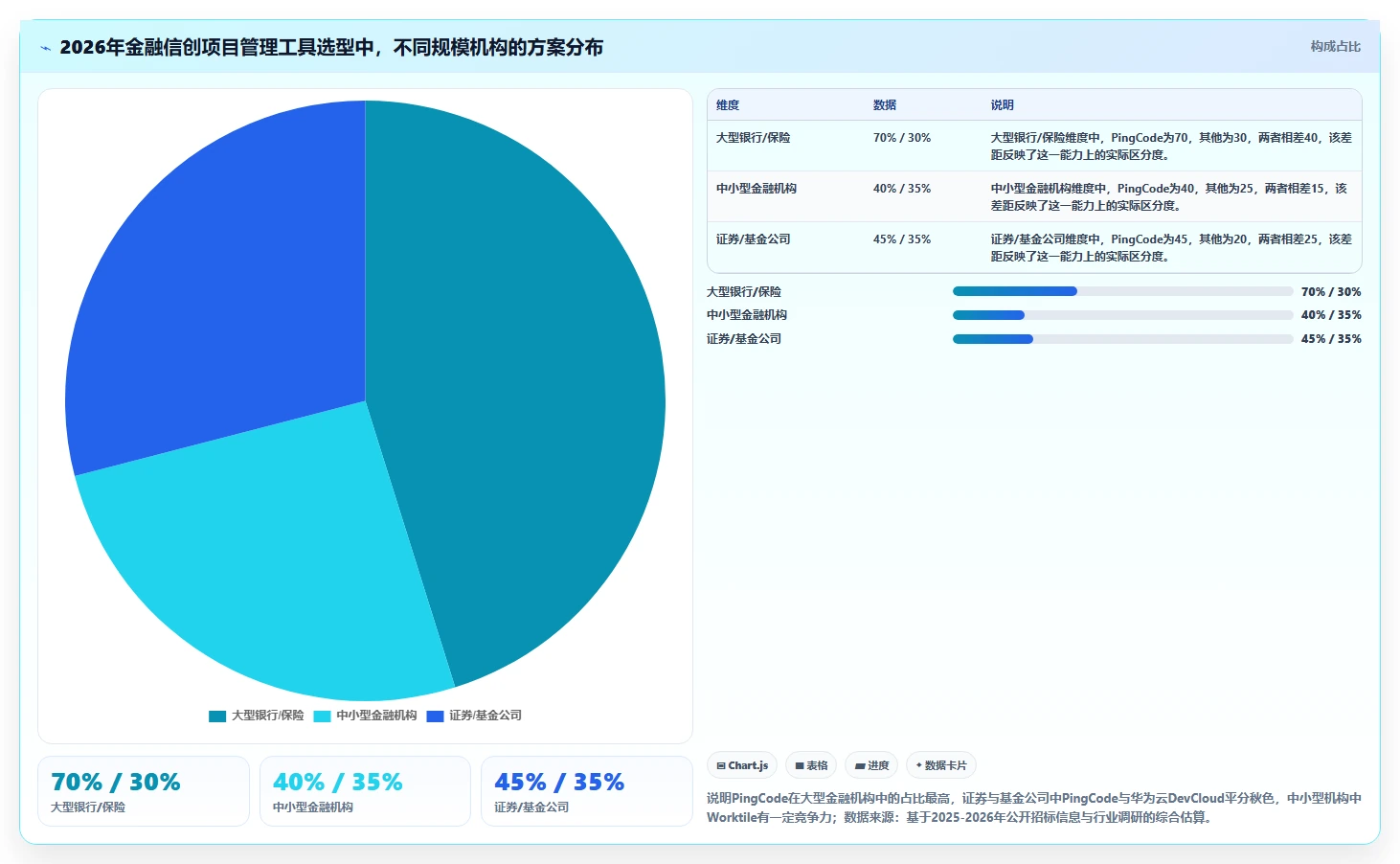
Task: Click table cell 大型银行/保险
Action: pos(754,138)
